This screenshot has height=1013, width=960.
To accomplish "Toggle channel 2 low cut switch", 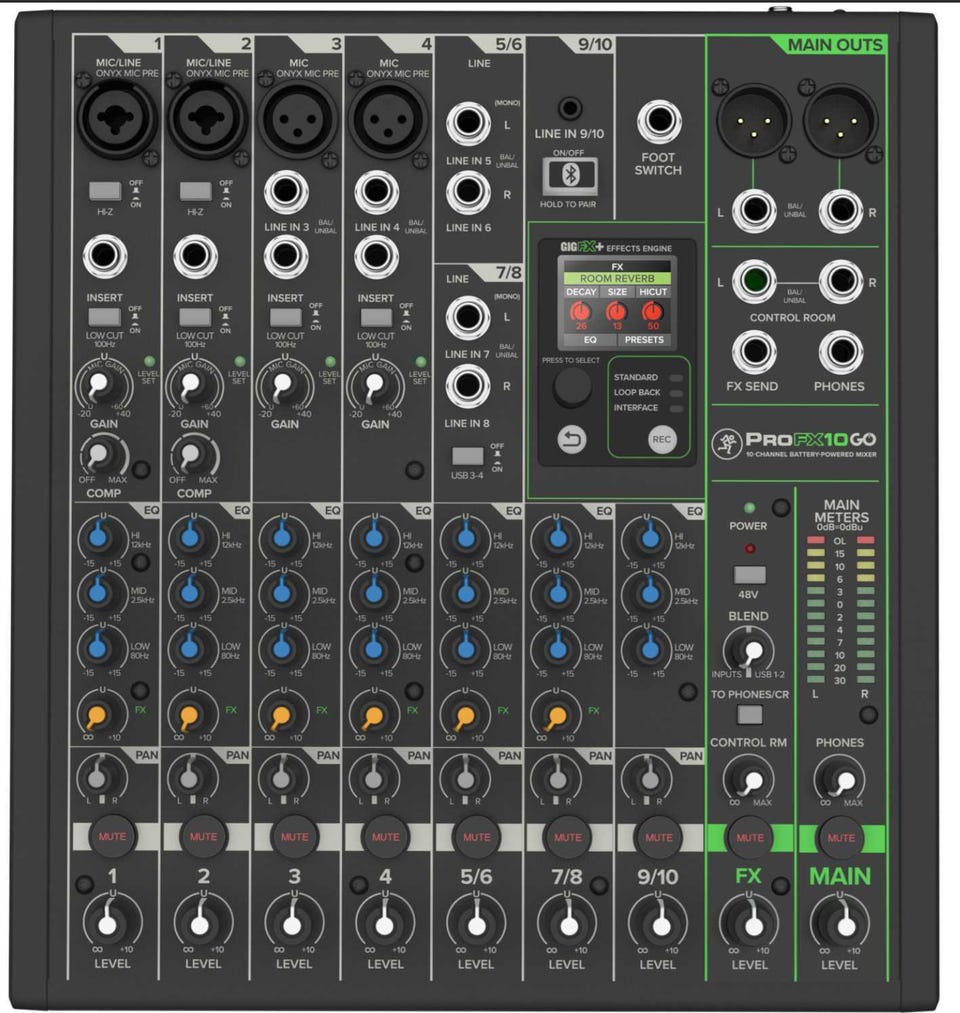I will pos(195,317).
